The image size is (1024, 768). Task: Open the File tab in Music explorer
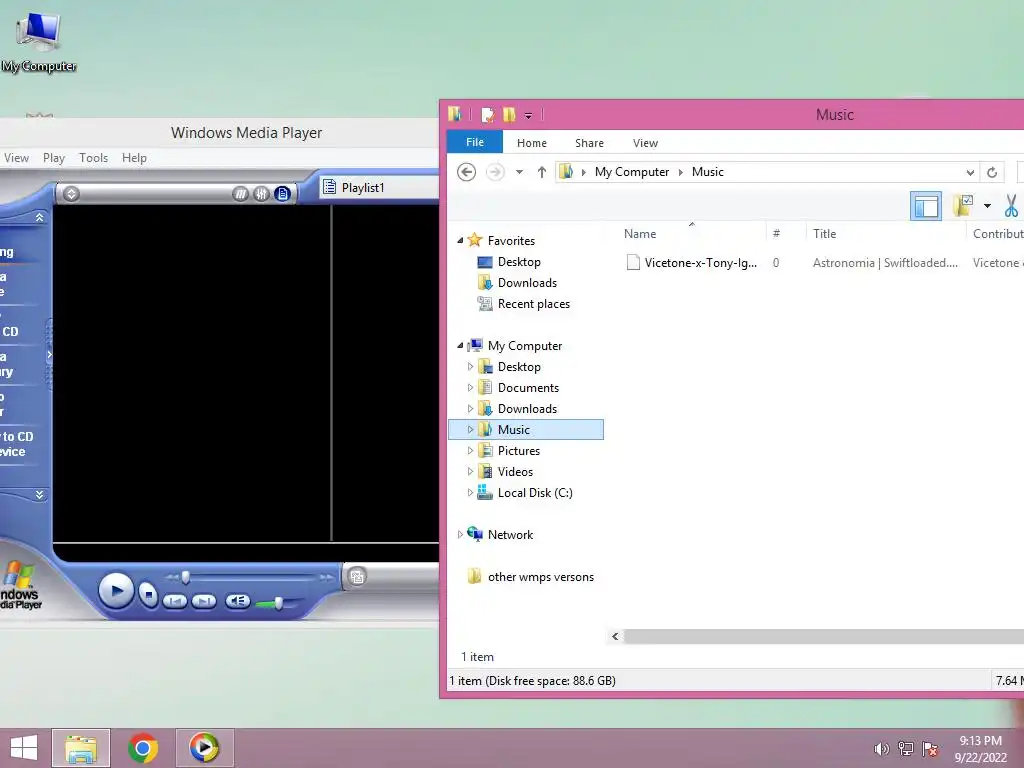click(475, 142)
